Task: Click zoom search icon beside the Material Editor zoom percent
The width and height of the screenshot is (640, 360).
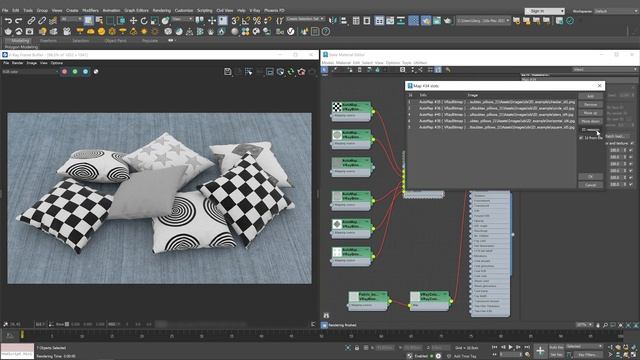Action: click(x=605, y=325)
